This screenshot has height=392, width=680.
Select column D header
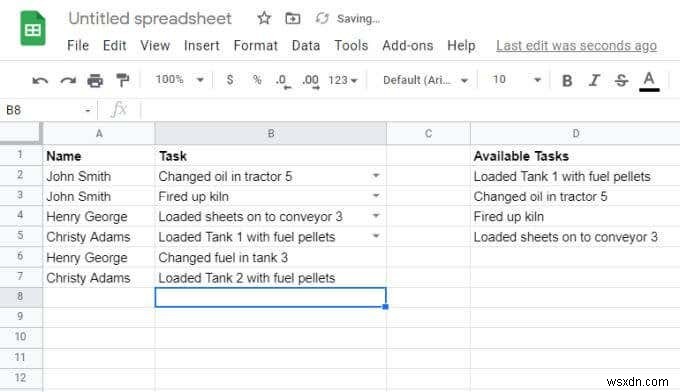[575, 134]
